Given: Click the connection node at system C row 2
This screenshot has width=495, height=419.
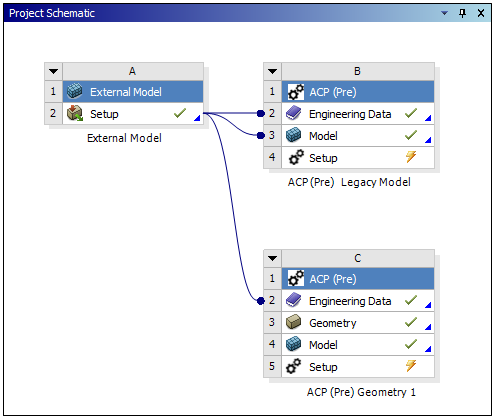Looking at the screenshot, I should (261, 301).
